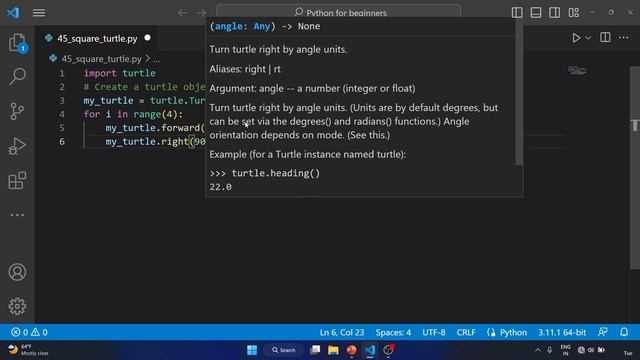Viewport: 640px width, 360px height.
Task: Toggle primary side bar layout button
Action: tap(517, 13)
